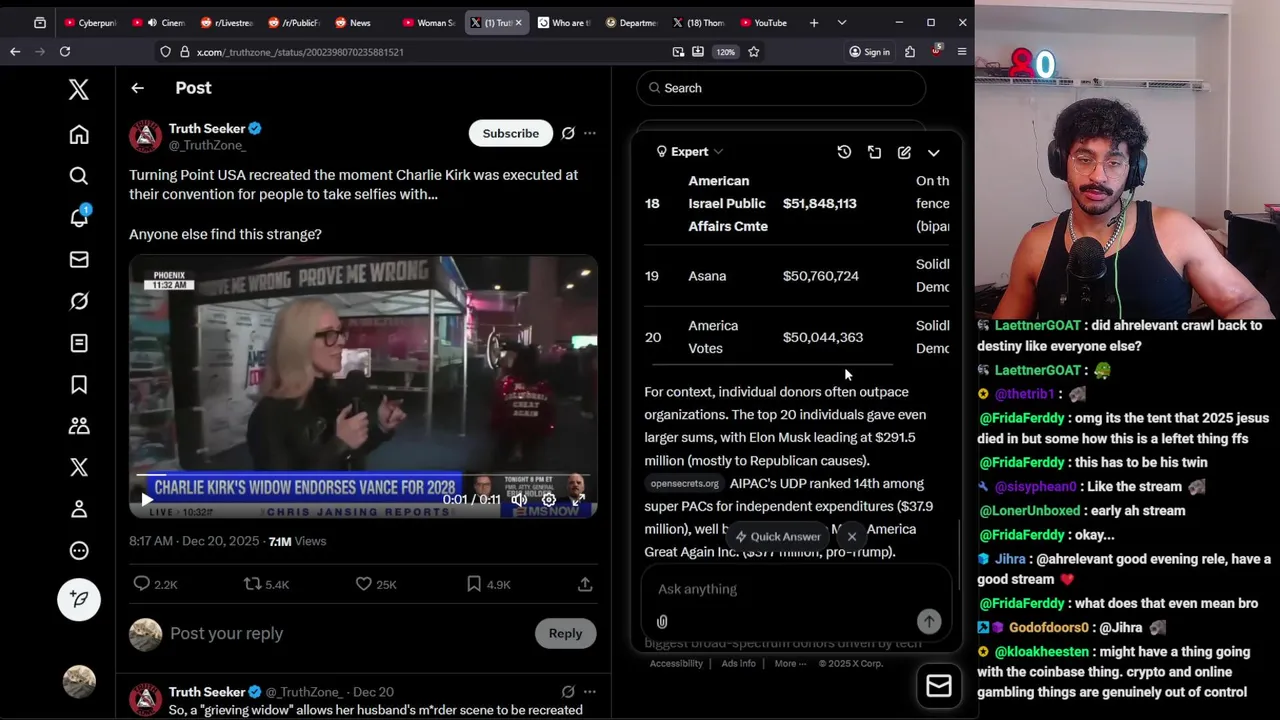Viewport: 1280px width, 720px height.
Task: Open a new browser tab
Action: pyautogui.click(x=814, y=22)
